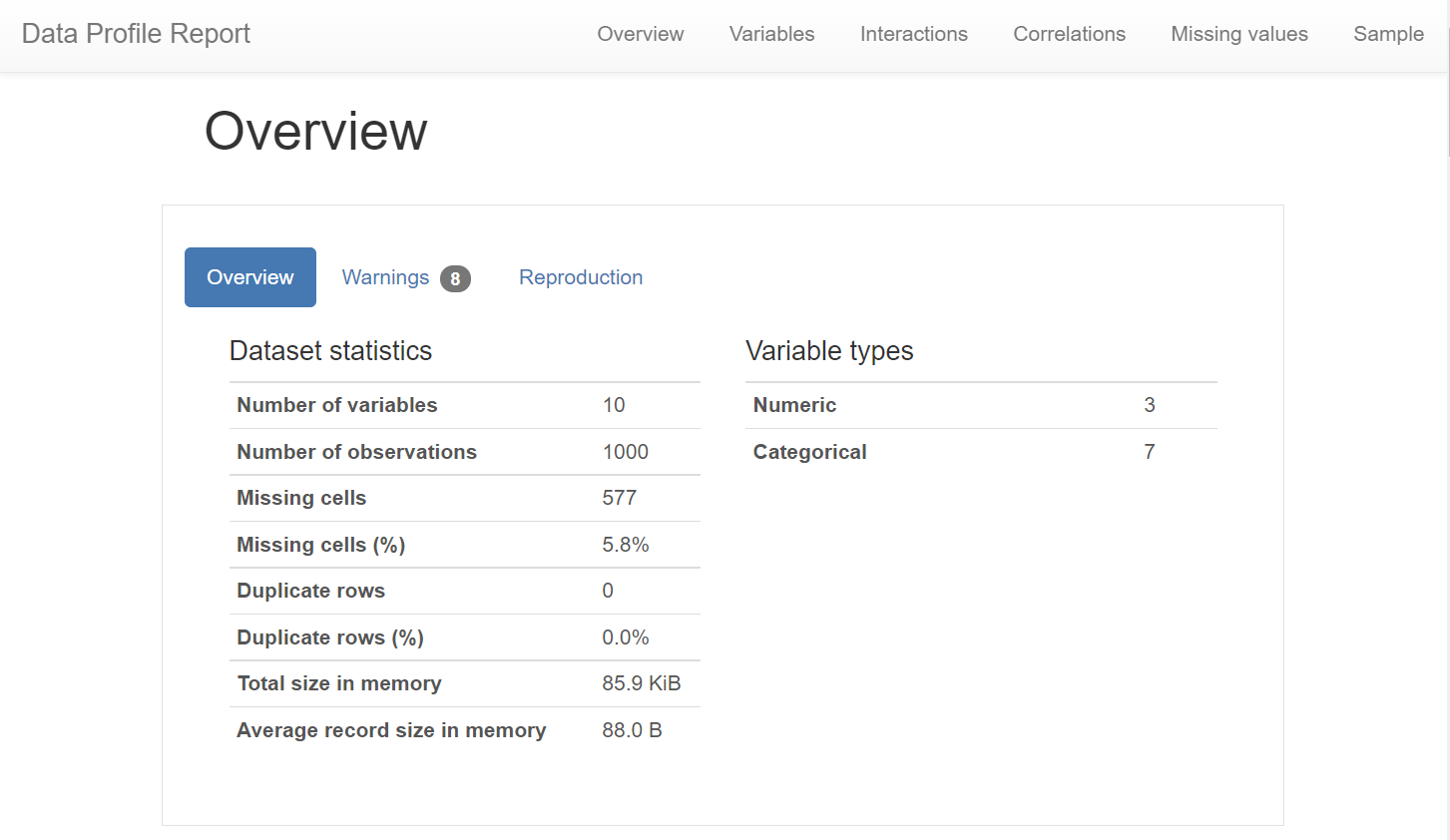Select the 88.0 B record size value
Image resolution: width=1450 pixels, height=840 pixels.
click(632, 730)
